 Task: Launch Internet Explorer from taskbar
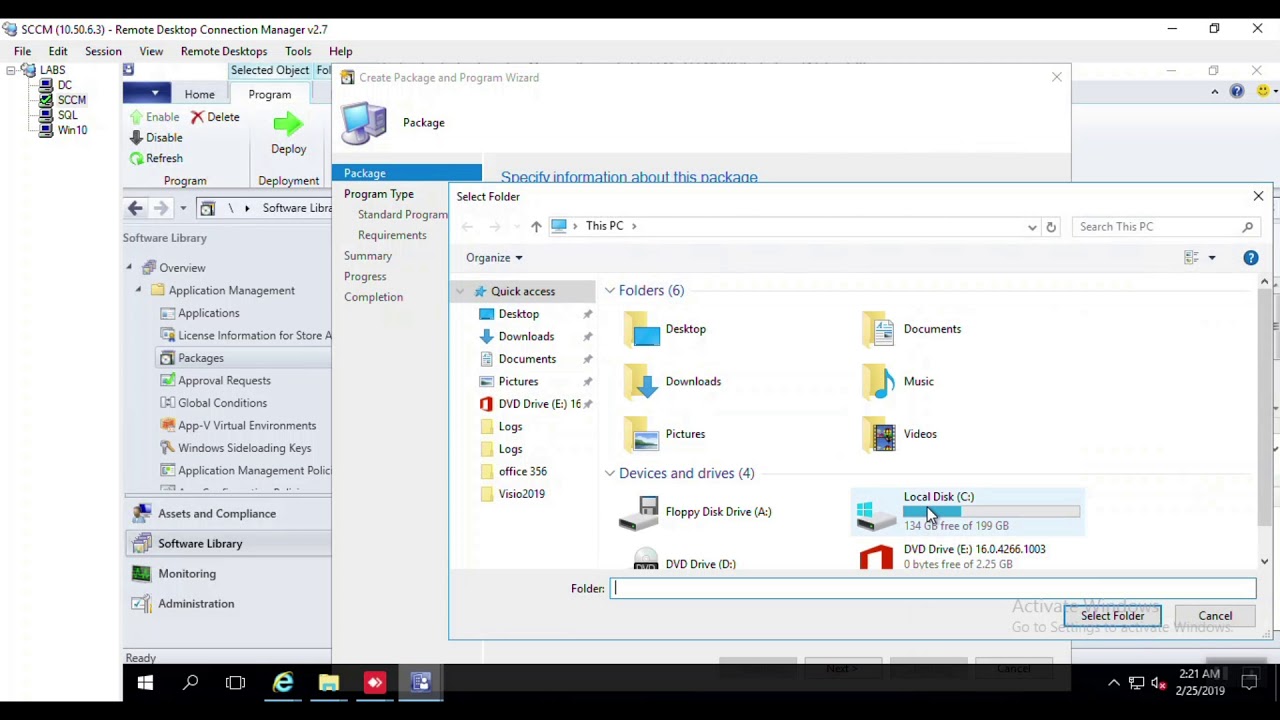click(x=284, y=683)
